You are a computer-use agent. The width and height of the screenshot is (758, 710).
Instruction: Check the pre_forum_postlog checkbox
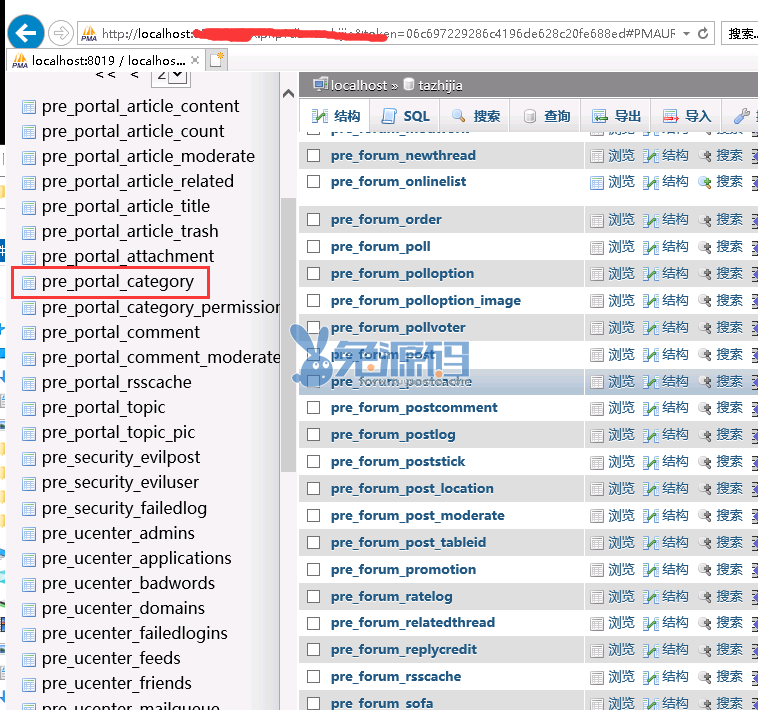click(313, 435)
